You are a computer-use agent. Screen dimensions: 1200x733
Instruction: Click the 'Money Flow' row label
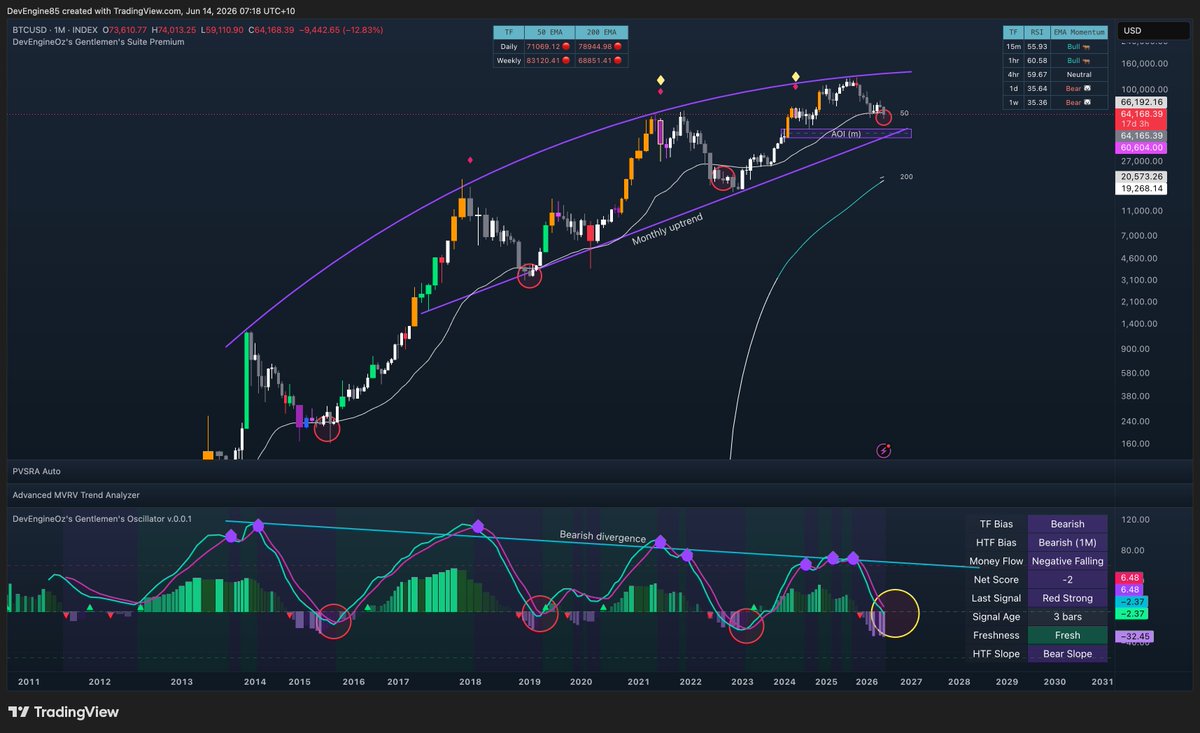pos(994,561)
